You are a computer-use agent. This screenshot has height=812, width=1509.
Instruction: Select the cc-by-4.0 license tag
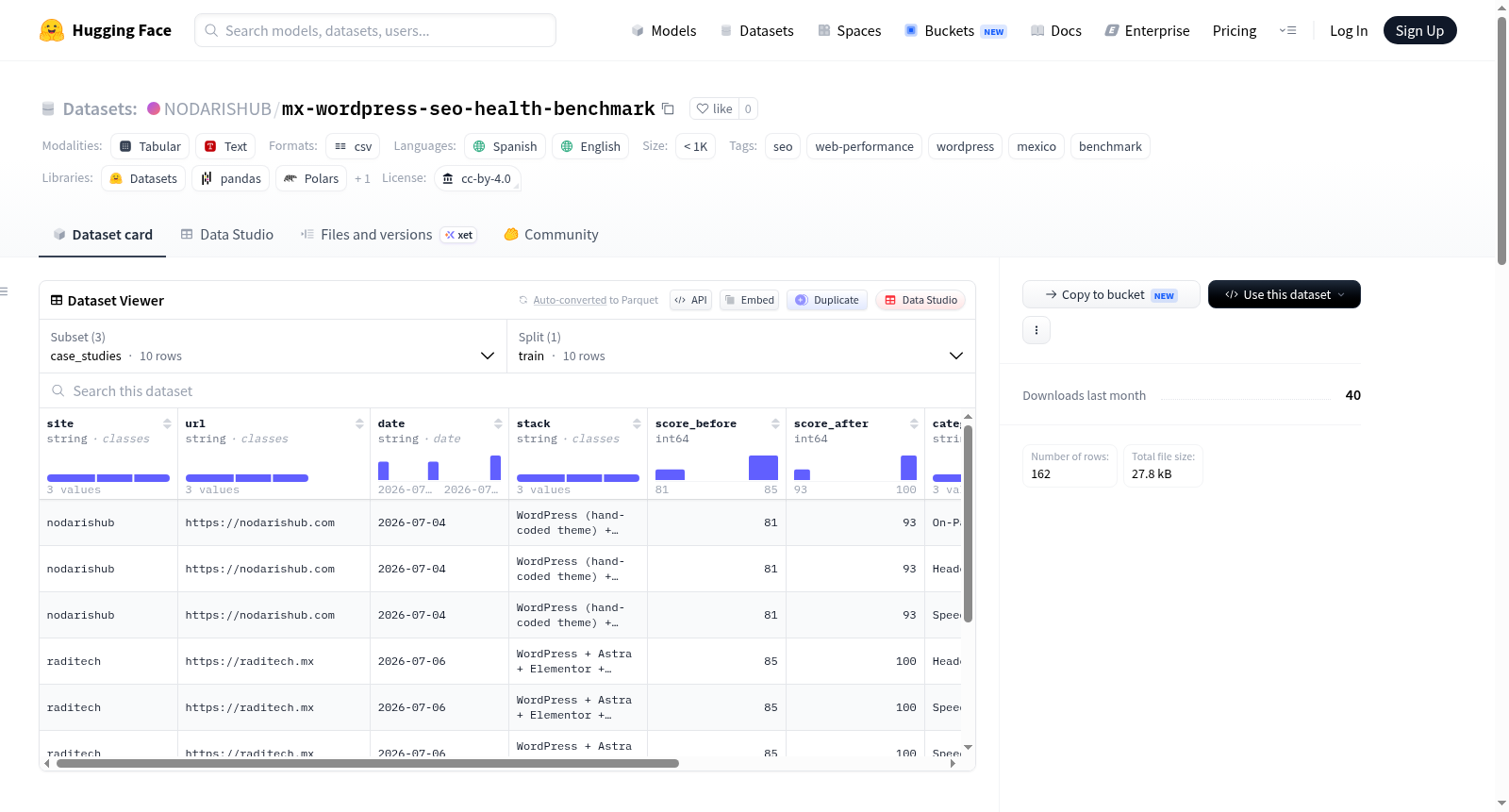477,178
